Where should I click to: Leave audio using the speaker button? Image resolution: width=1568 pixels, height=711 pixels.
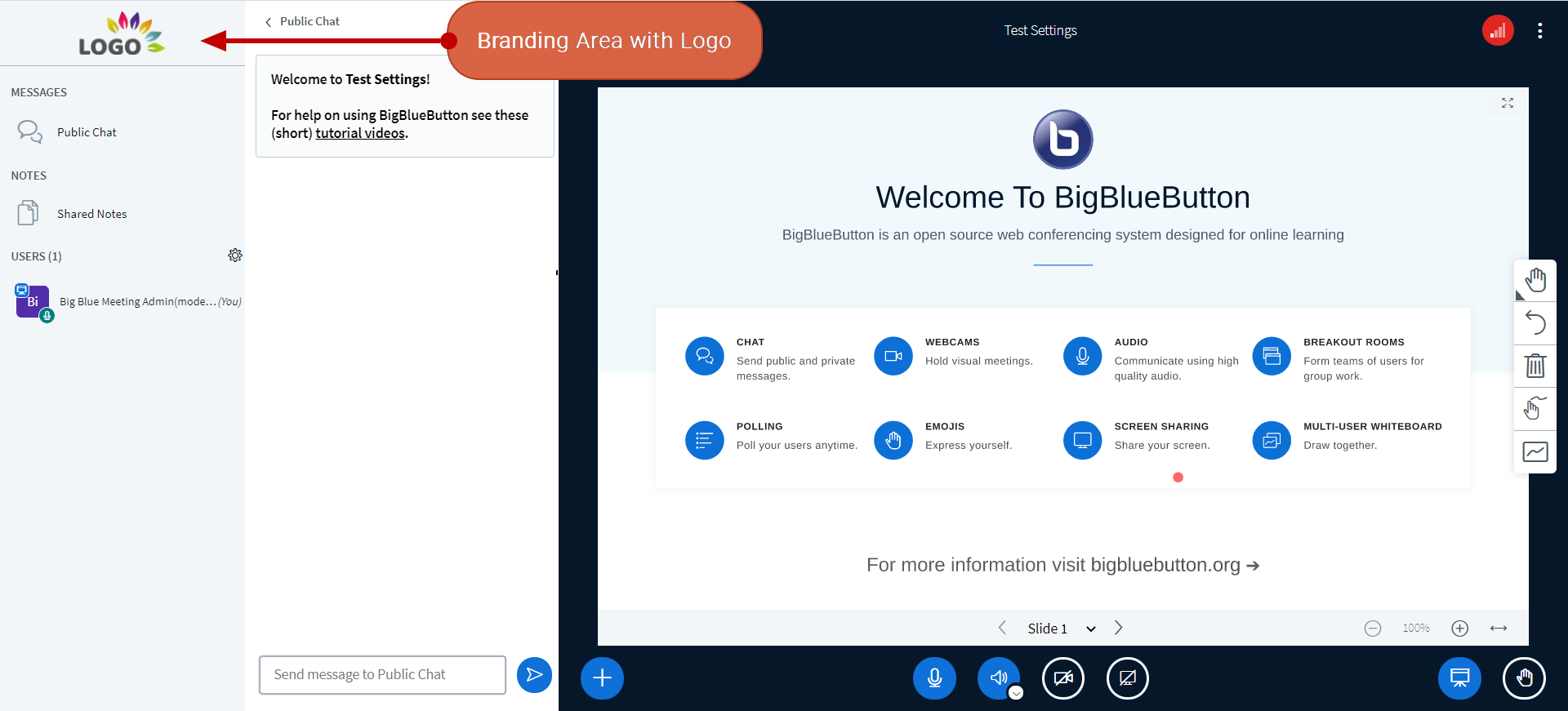998,678
